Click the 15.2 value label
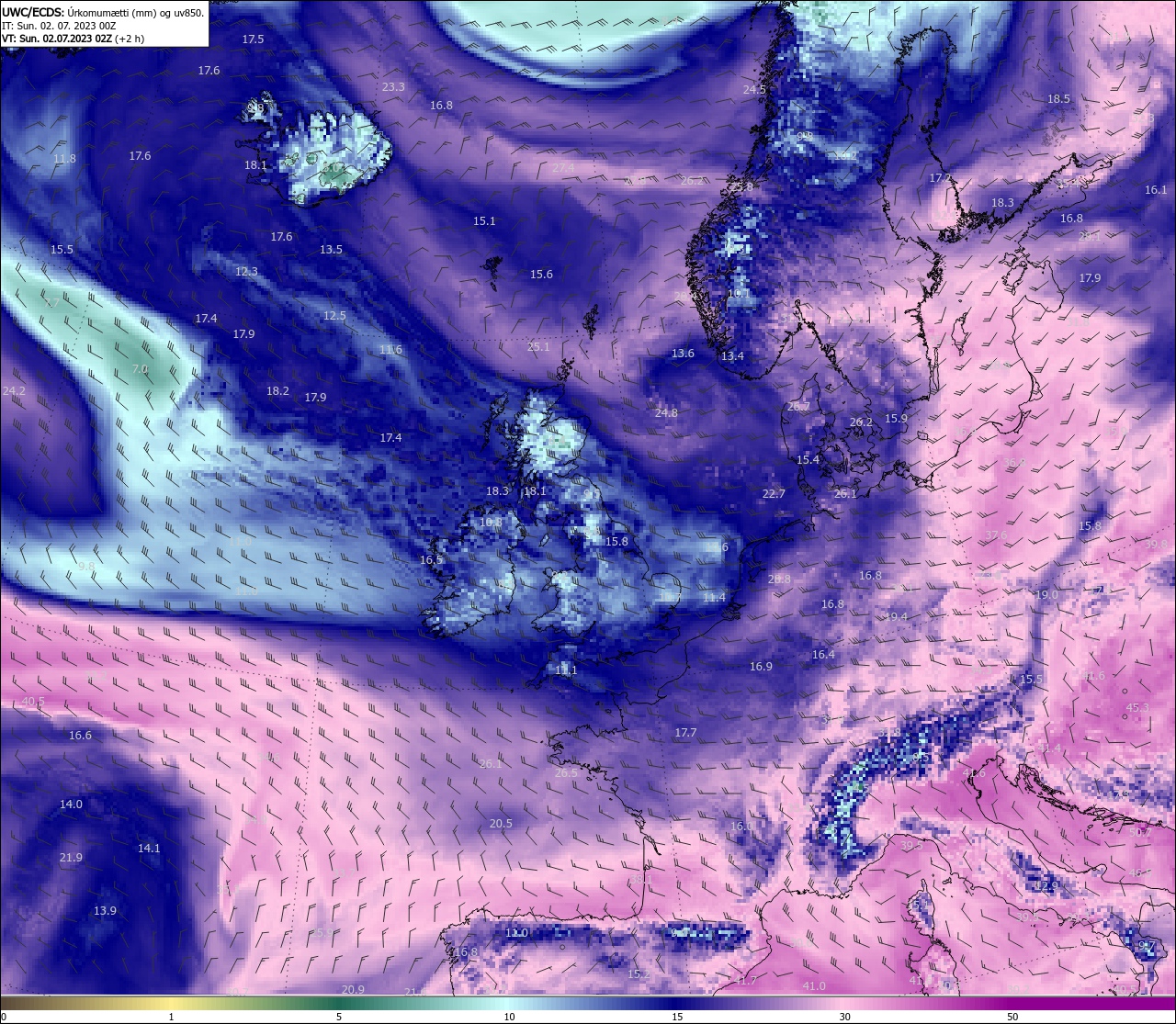1176x1024 pixels. 638,974
